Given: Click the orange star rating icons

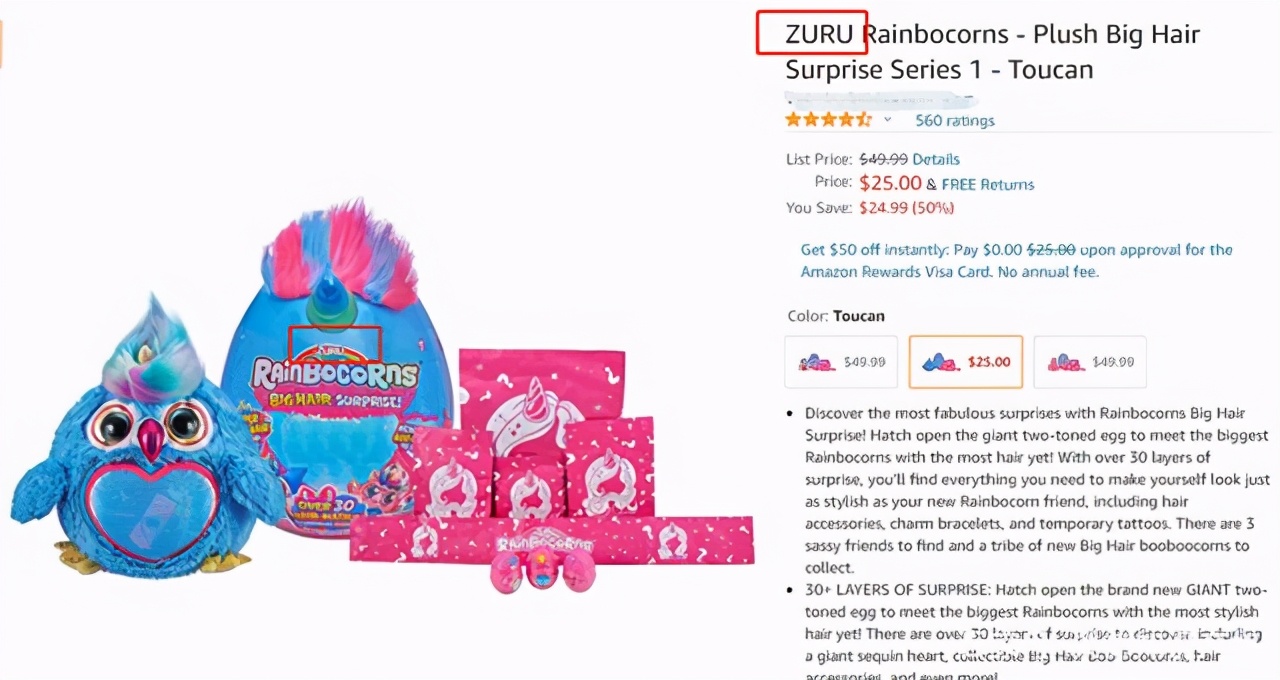Looking at the screenshot, I should (x=828, y=120).
